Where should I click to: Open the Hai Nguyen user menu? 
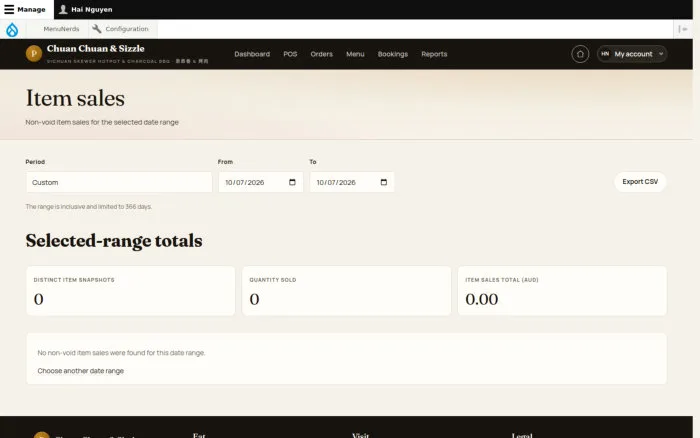[86, 9]
